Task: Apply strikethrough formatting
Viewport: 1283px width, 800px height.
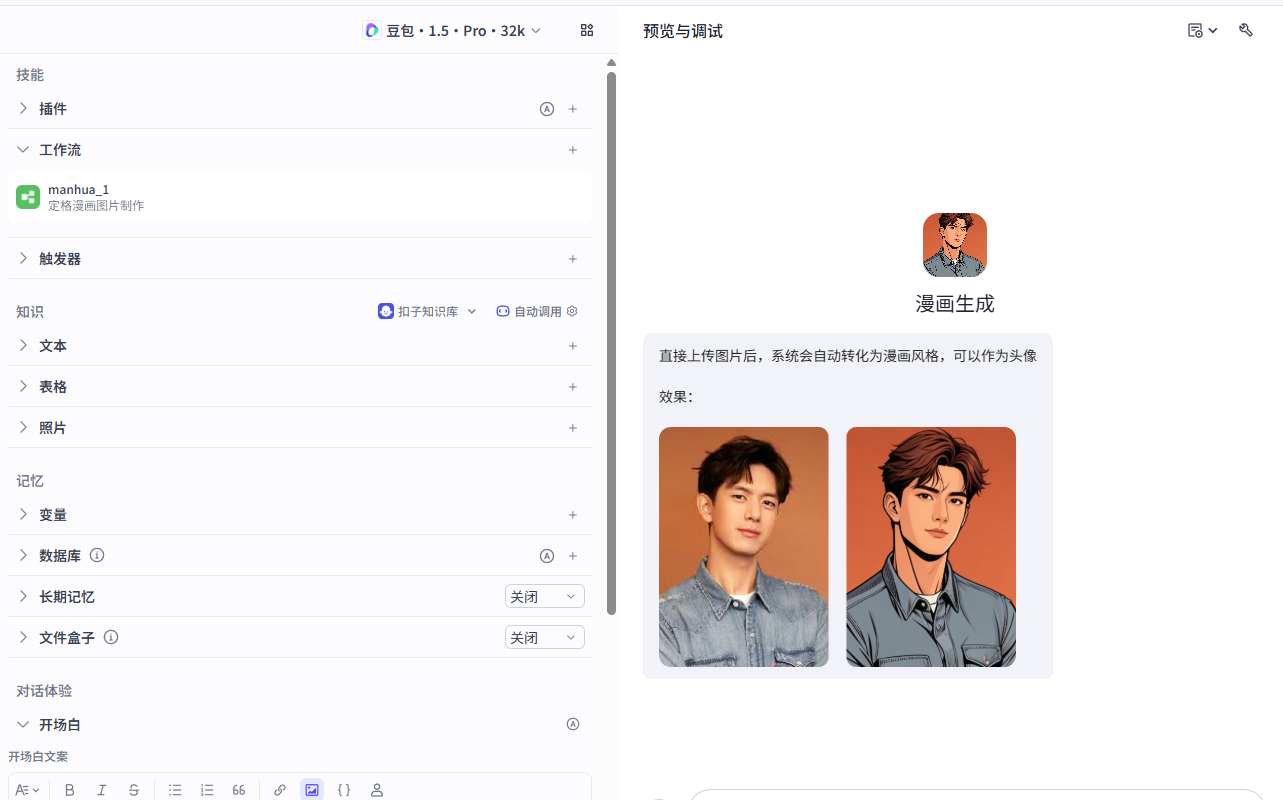Action: point(134,789)
